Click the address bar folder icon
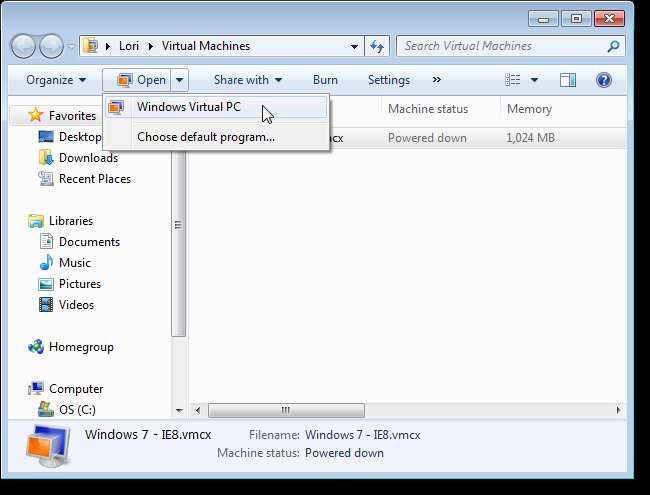The image size is (650, 495). point(90,46)
